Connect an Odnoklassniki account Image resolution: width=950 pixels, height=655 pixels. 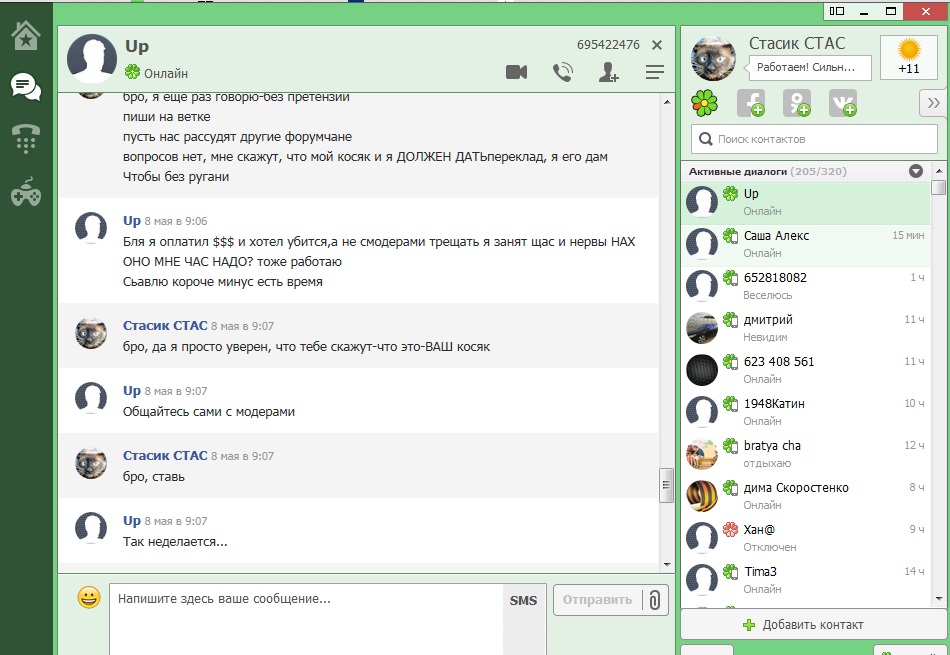tap(797, 103)
